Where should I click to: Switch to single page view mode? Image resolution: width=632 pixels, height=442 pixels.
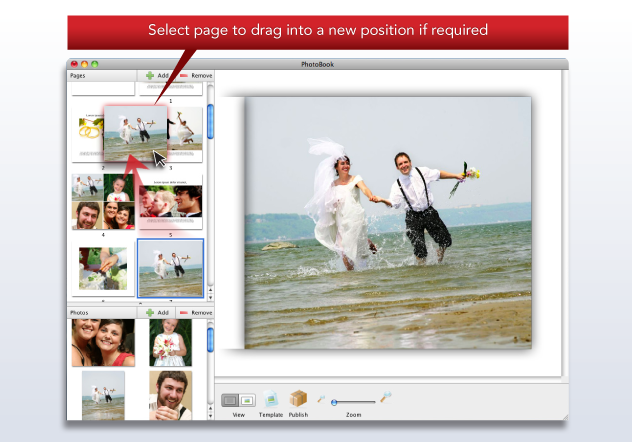click(x=230, y=400)
